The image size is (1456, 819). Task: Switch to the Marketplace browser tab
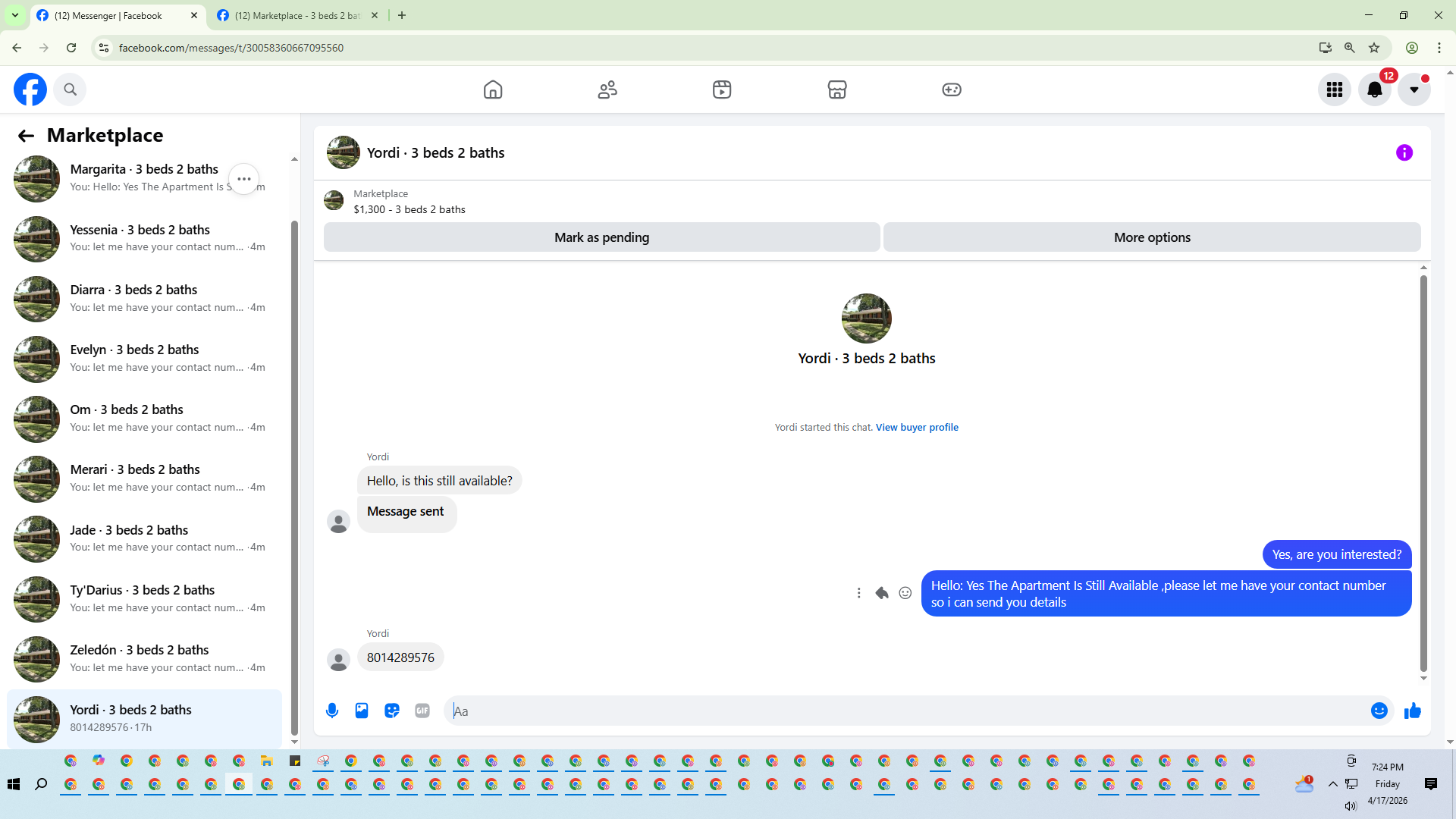point(296,15)
